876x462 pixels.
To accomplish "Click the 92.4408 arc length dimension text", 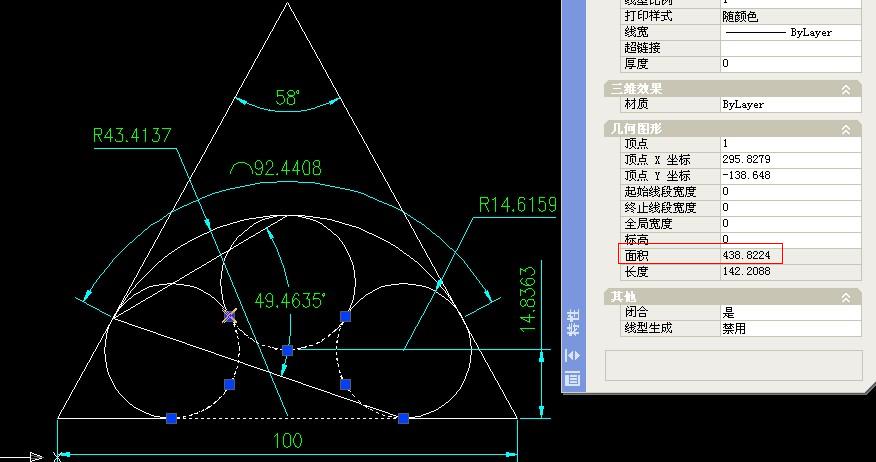I will coord(277,168).
